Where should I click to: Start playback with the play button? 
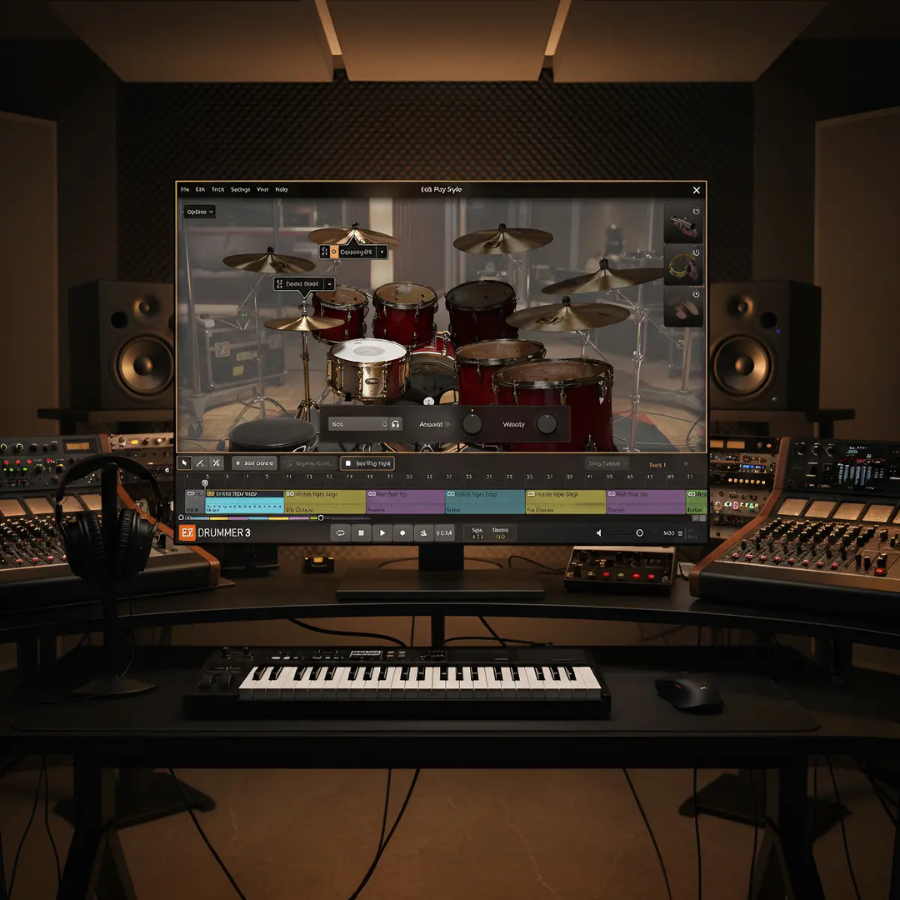coord(382,533)
